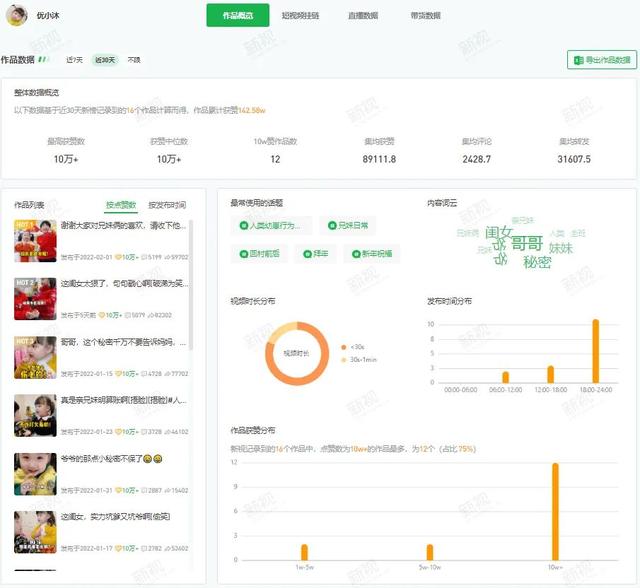
Task: Click the 18:00-24:00 bar in 发布时间分布
Action: point(596,351)
